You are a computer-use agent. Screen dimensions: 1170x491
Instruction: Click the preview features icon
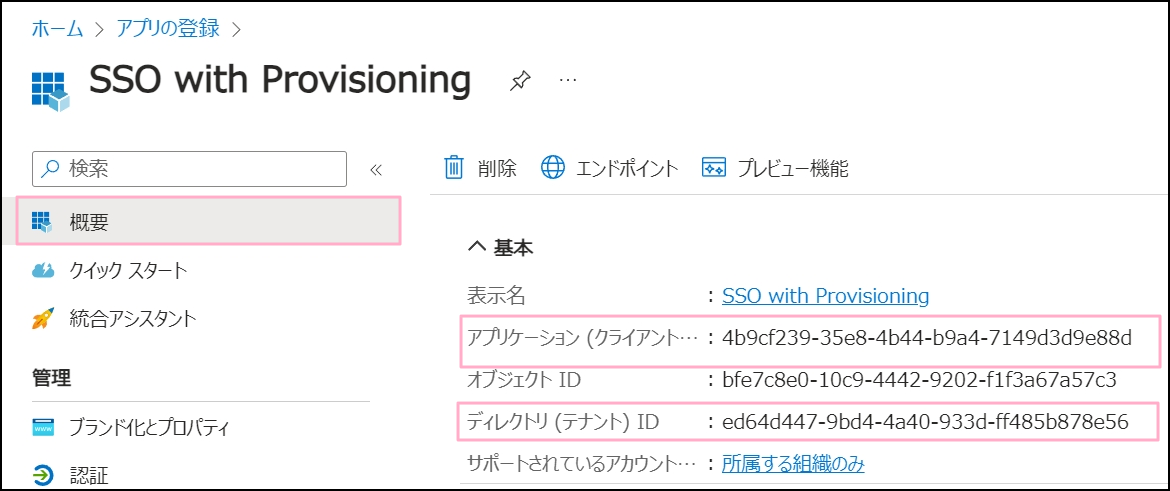pyautogui.click(x=713, y=168)
